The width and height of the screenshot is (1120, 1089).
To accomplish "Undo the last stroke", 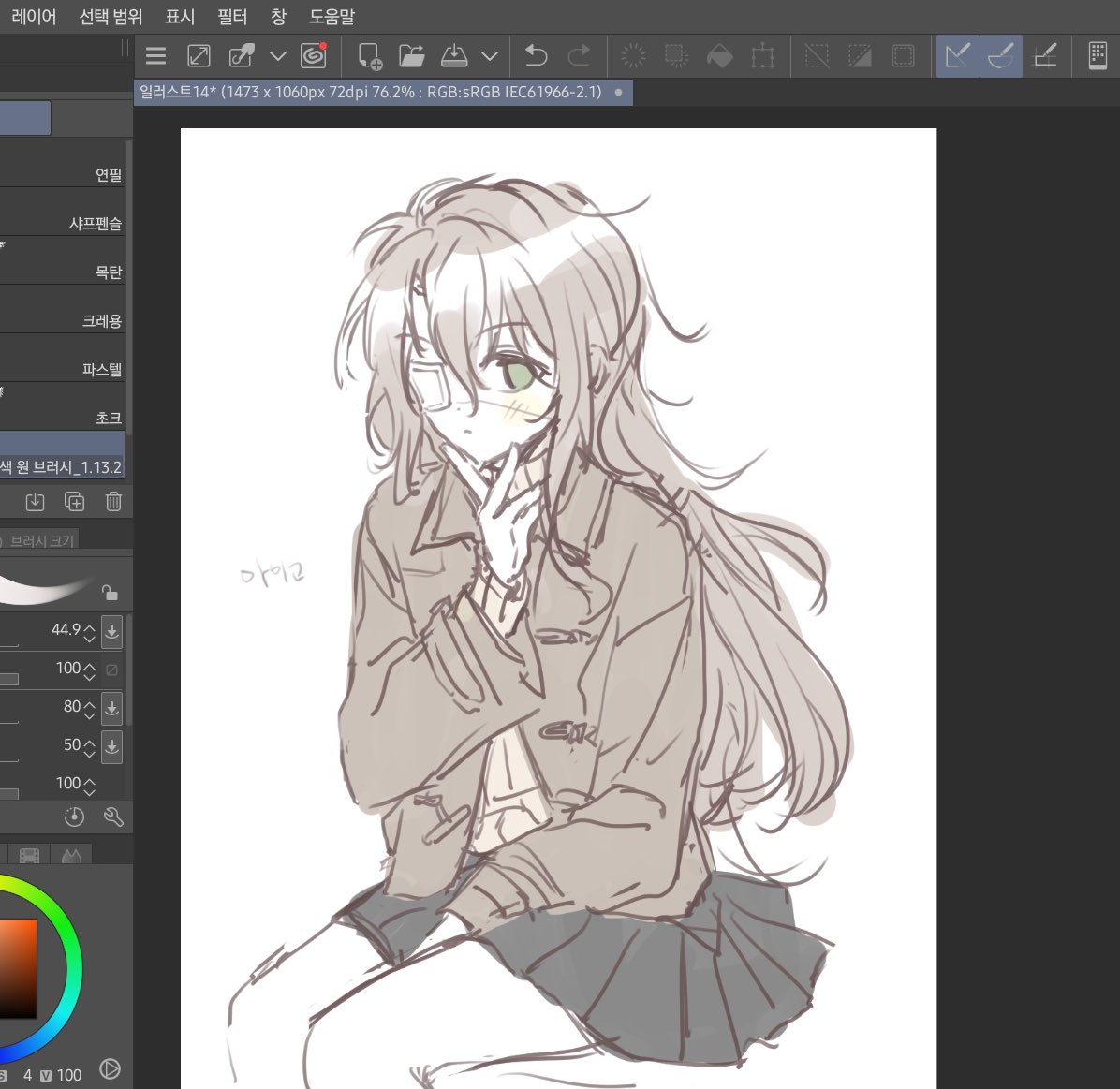I will [536, 55].
